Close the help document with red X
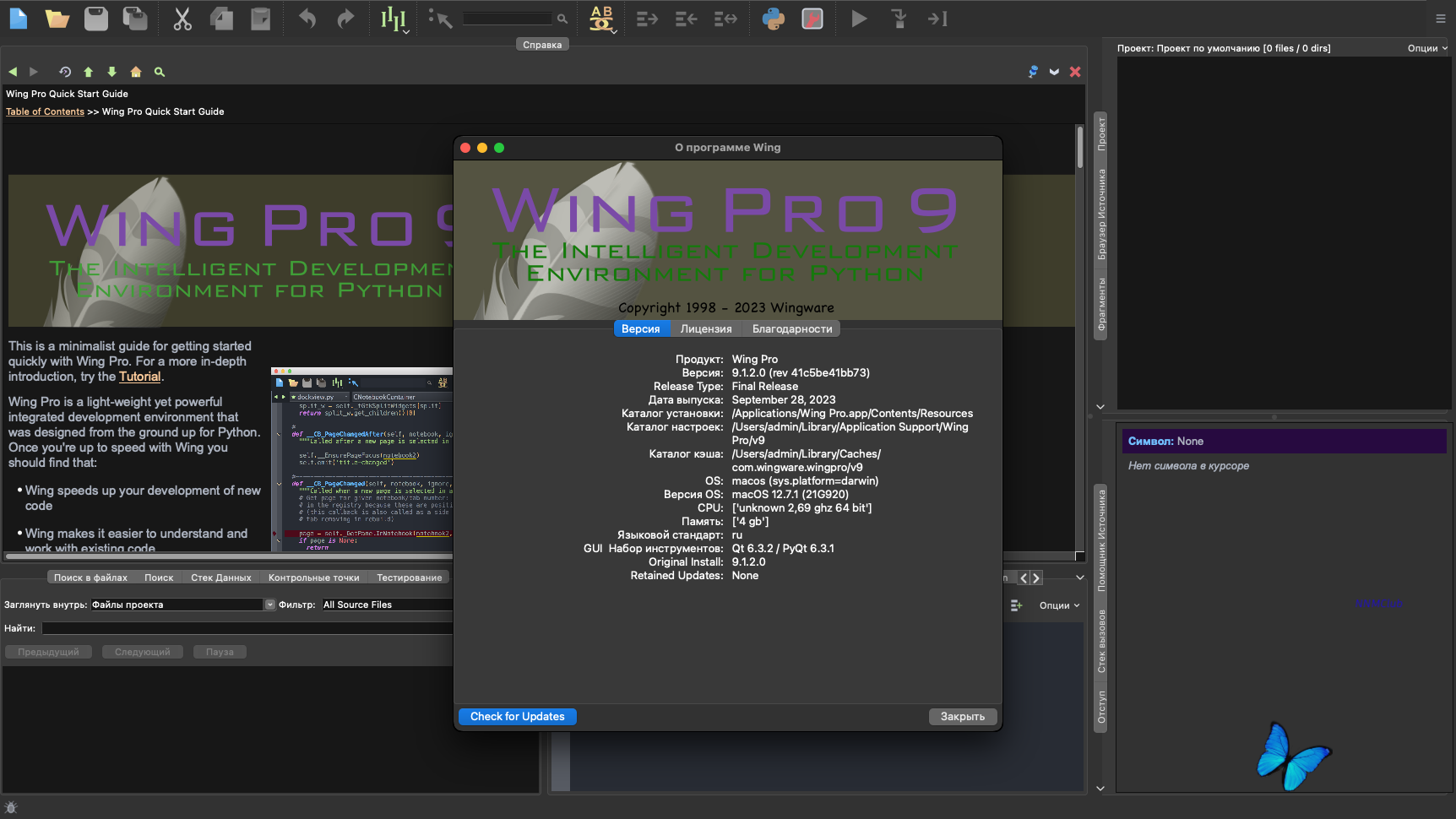 coord(1075,72)
